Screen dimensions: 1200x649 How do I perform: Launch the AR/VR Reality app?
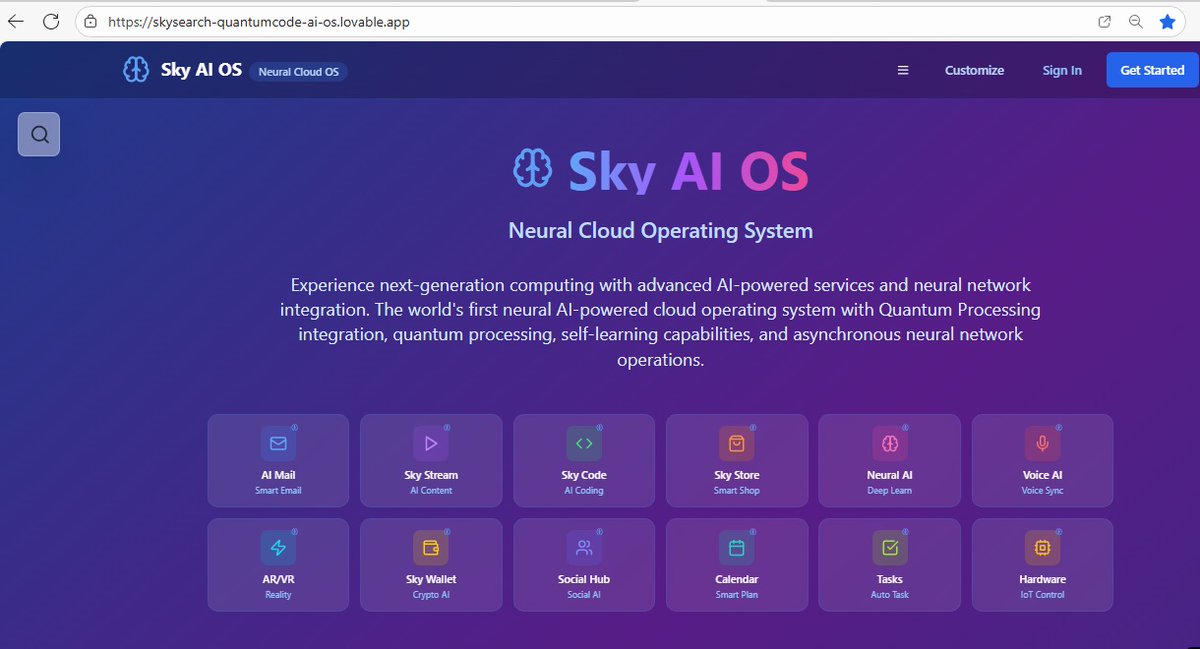point(278,565)
